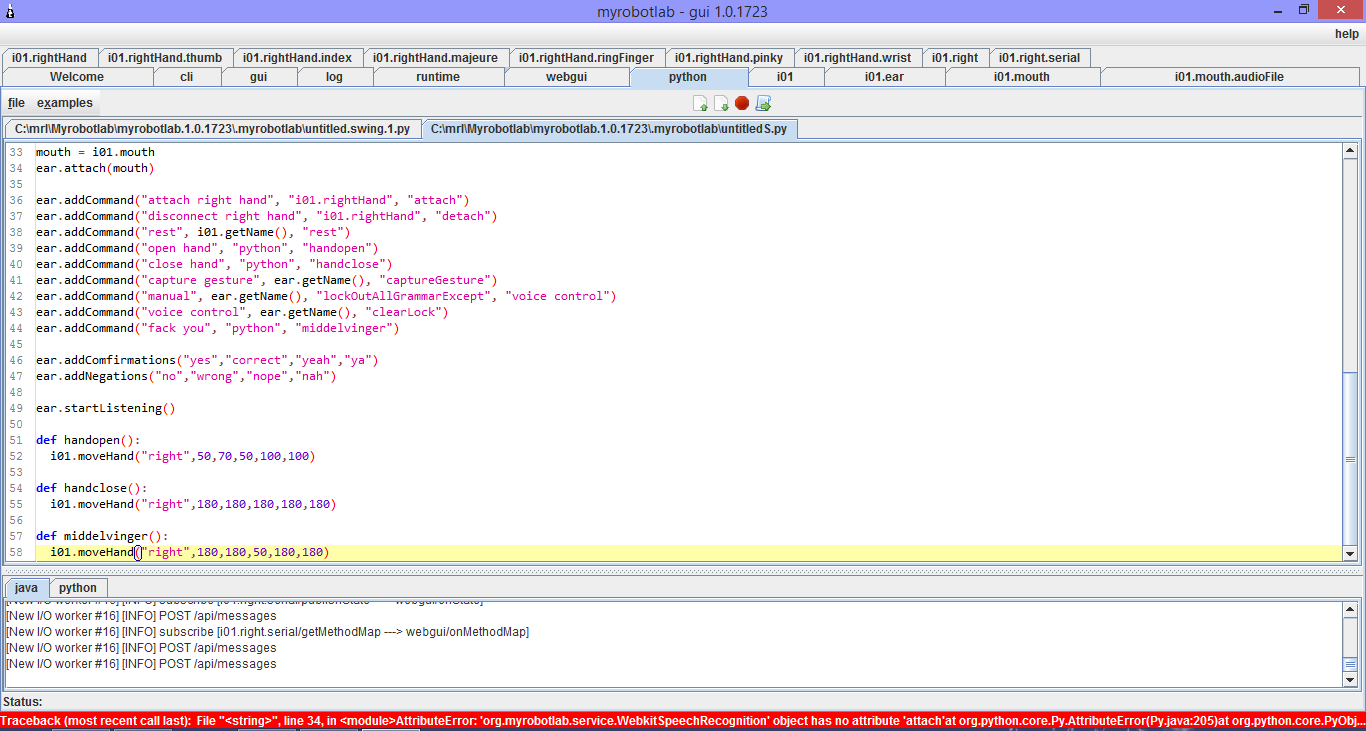Screen dimensions: 1366x731
Task: Open the i01.right.serial tab
Action: tap(1039, 58)
